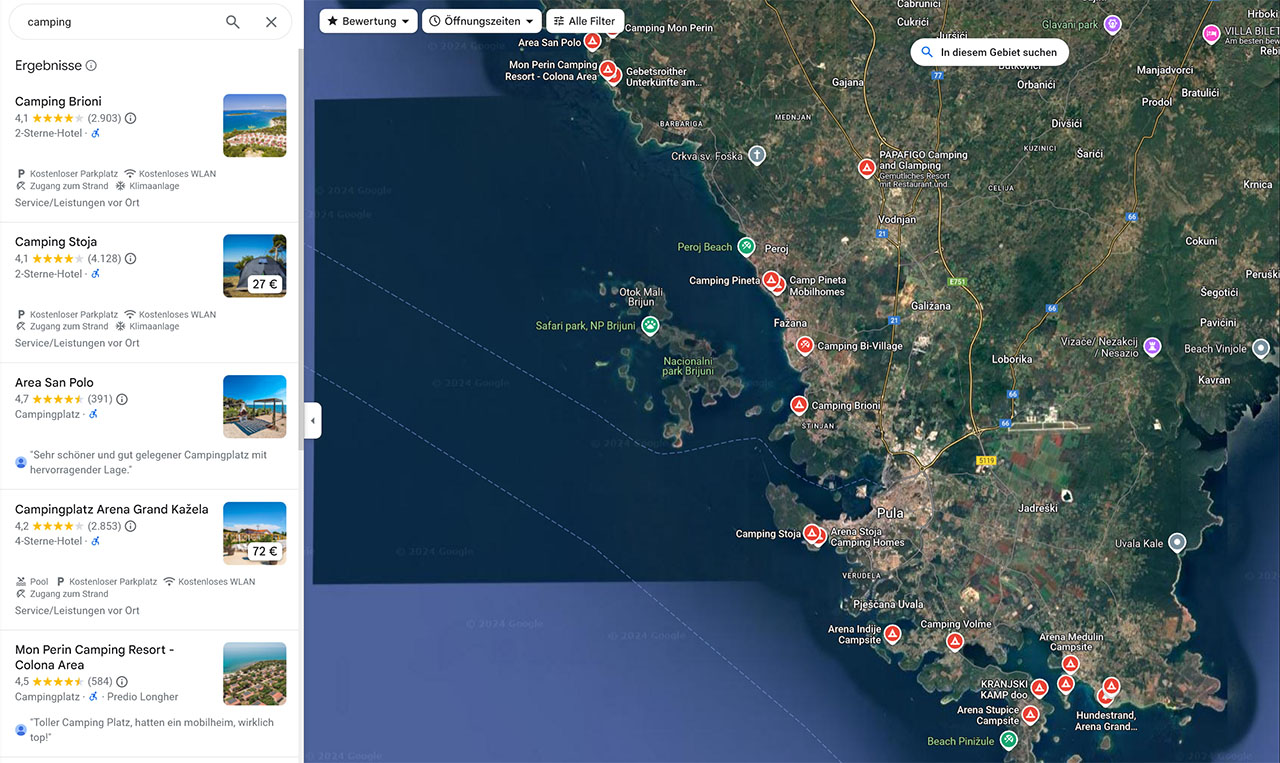Click Arena Grand Kažela thumbnail 72 €
Screen dimensions: 1280x763
pyautogui.click(x=255, y=533)
